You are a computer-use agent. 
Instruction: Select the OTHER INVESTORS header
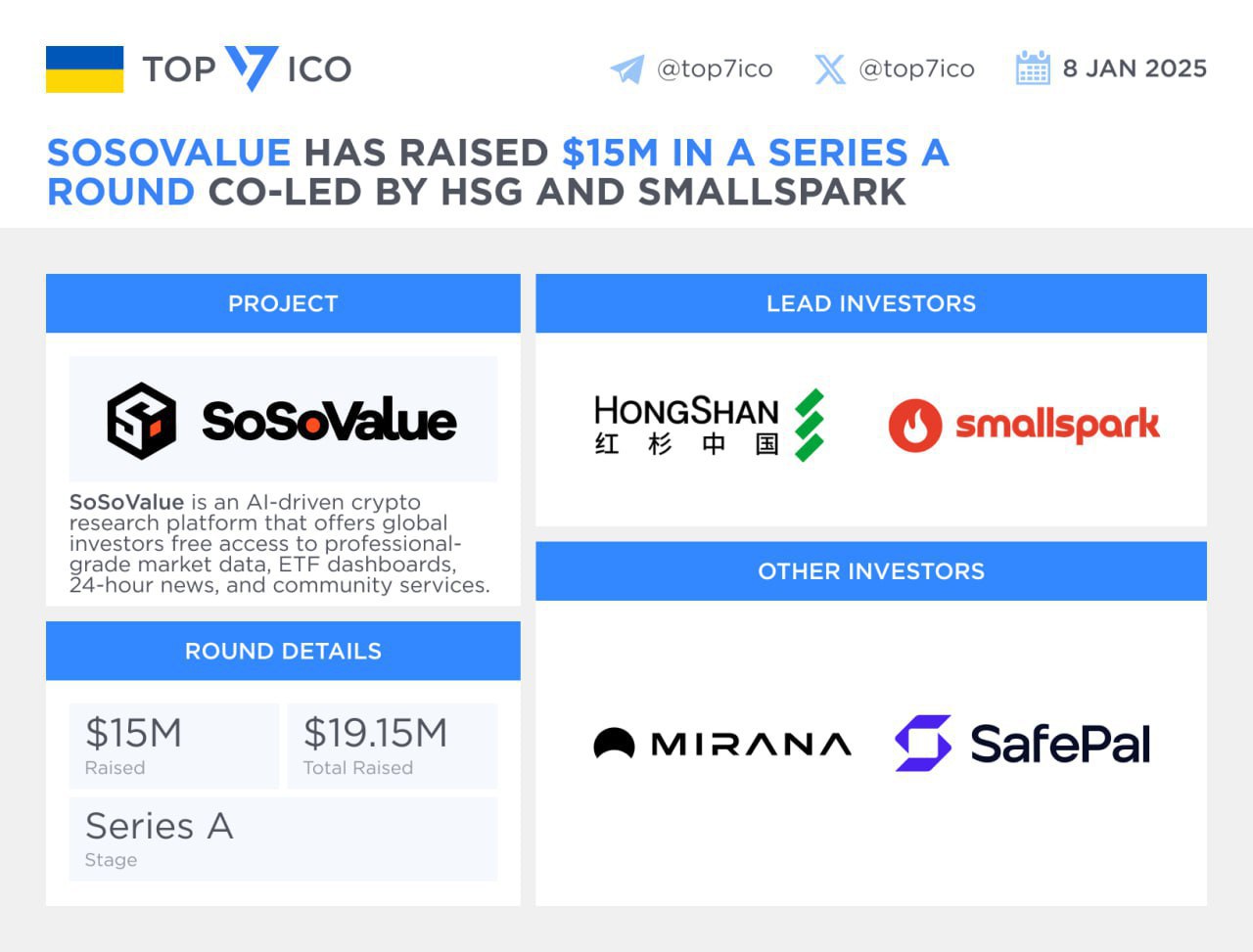(x=870, y=571)
